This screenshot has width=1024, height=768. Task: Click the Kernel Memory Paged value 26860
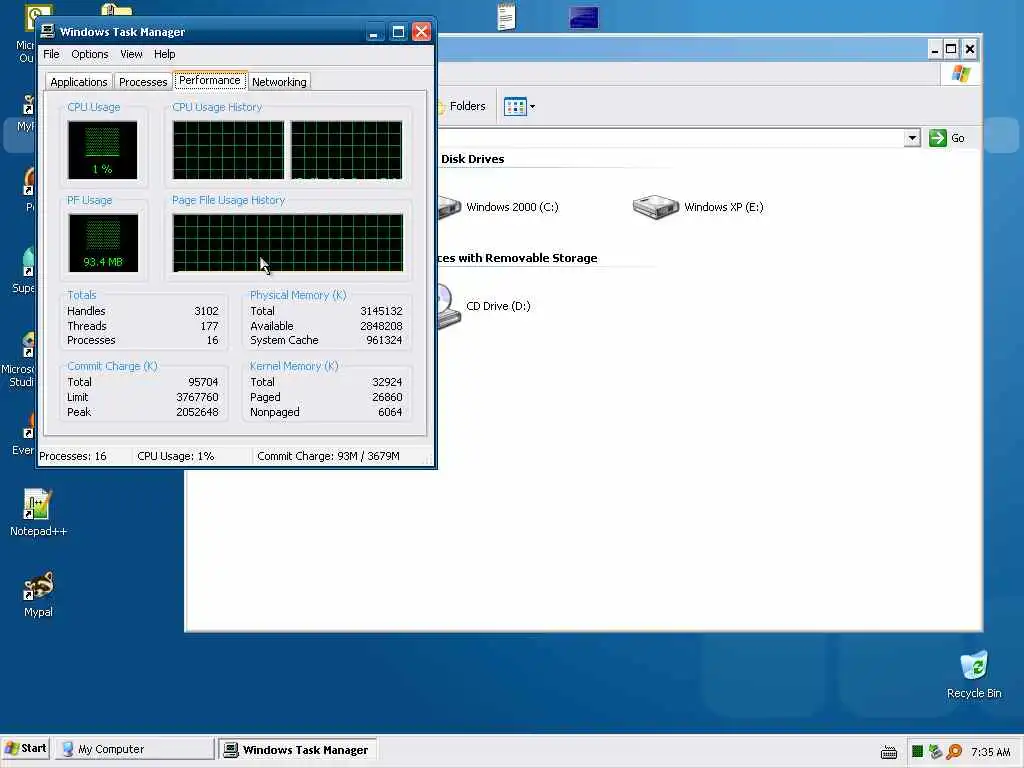[x=387, y=397]
